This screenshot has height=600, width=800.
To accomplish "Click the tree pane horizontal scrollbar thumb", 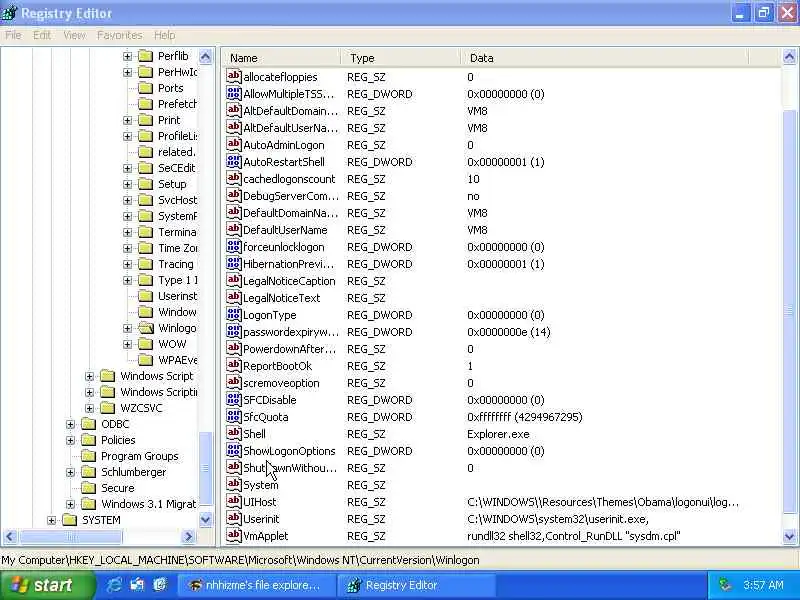I will pyautogui.click(x=70, y=536).
